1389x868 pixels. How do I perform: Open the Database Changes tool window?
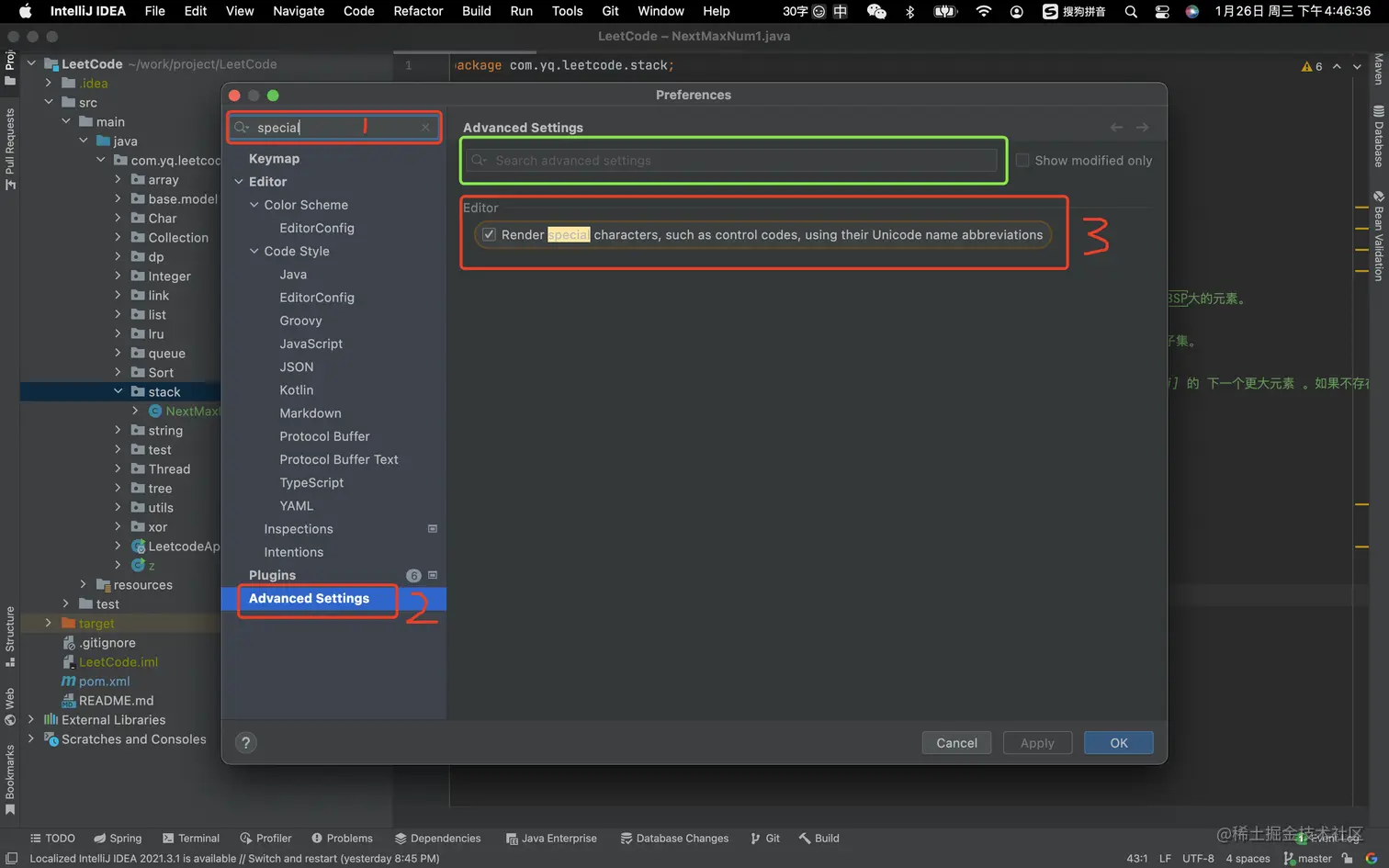coord(674,838)
